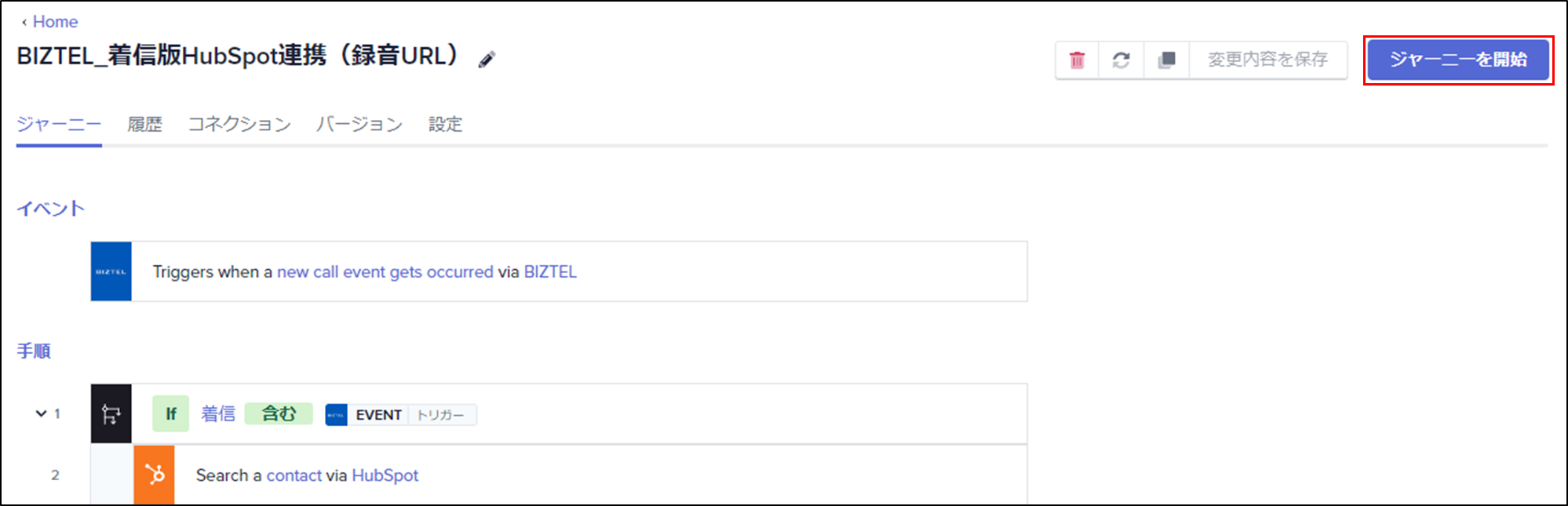Click the 変更内容を保存 button

coord(1268,60)
